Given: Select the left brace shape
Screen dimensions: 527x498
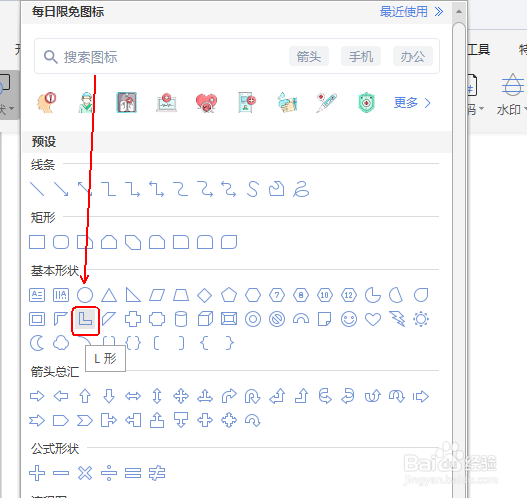Looking at the screenshot, I should click(205, 343).
